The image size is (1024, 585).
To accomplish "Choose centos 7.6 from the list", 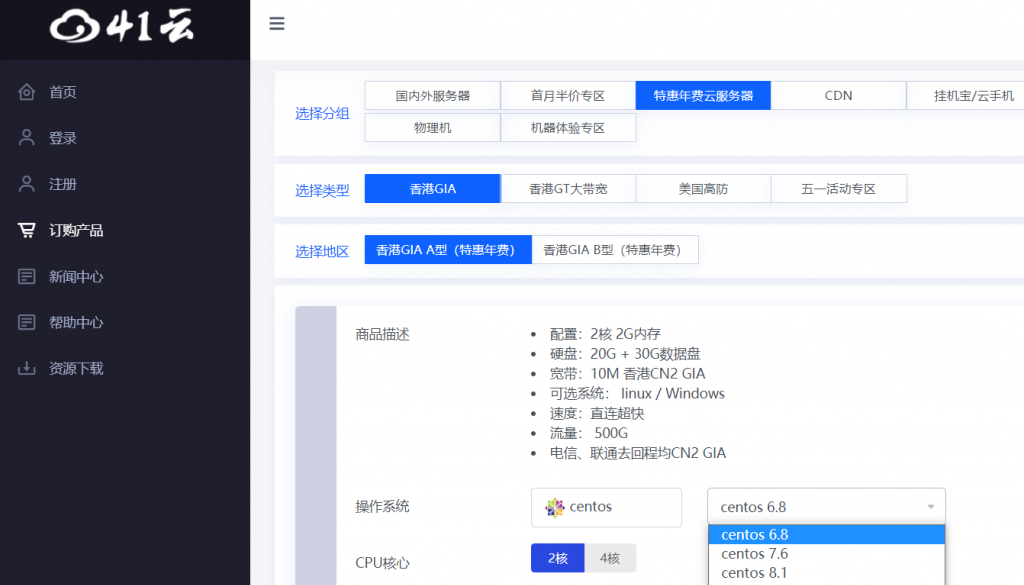I will pyautogui.click(x=826, y=554).
